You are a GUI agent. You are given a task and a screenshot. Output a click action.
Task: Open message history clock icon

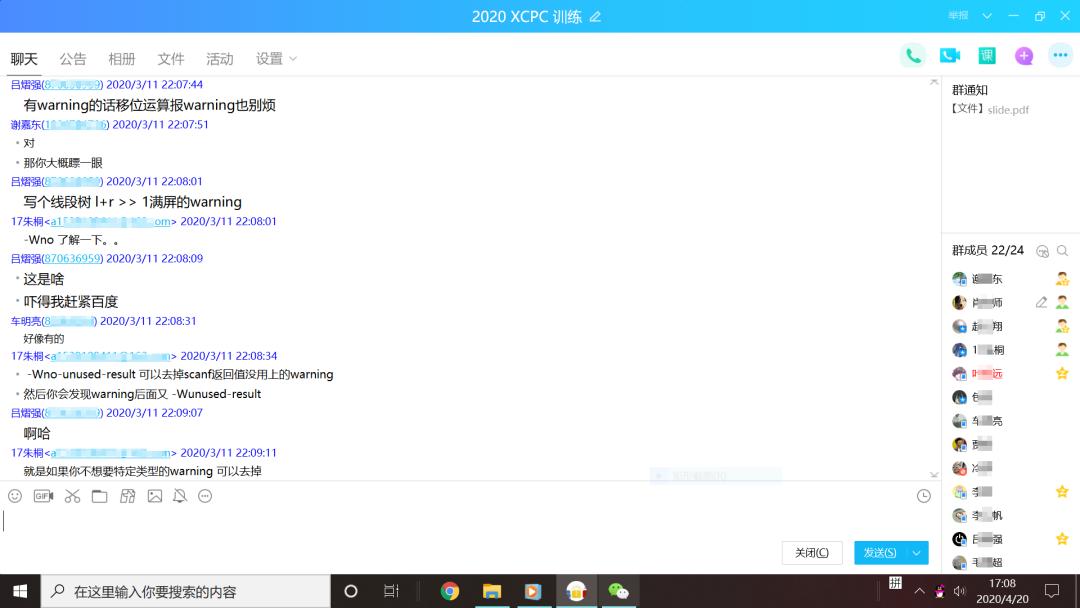click(x=924, y=496)
